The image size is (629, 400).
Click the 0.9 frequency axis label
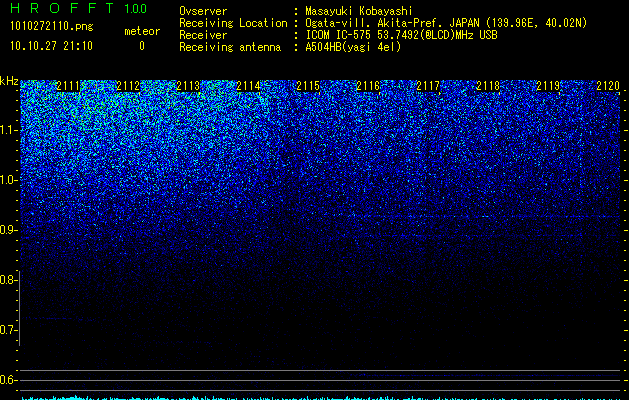point(8,230)
